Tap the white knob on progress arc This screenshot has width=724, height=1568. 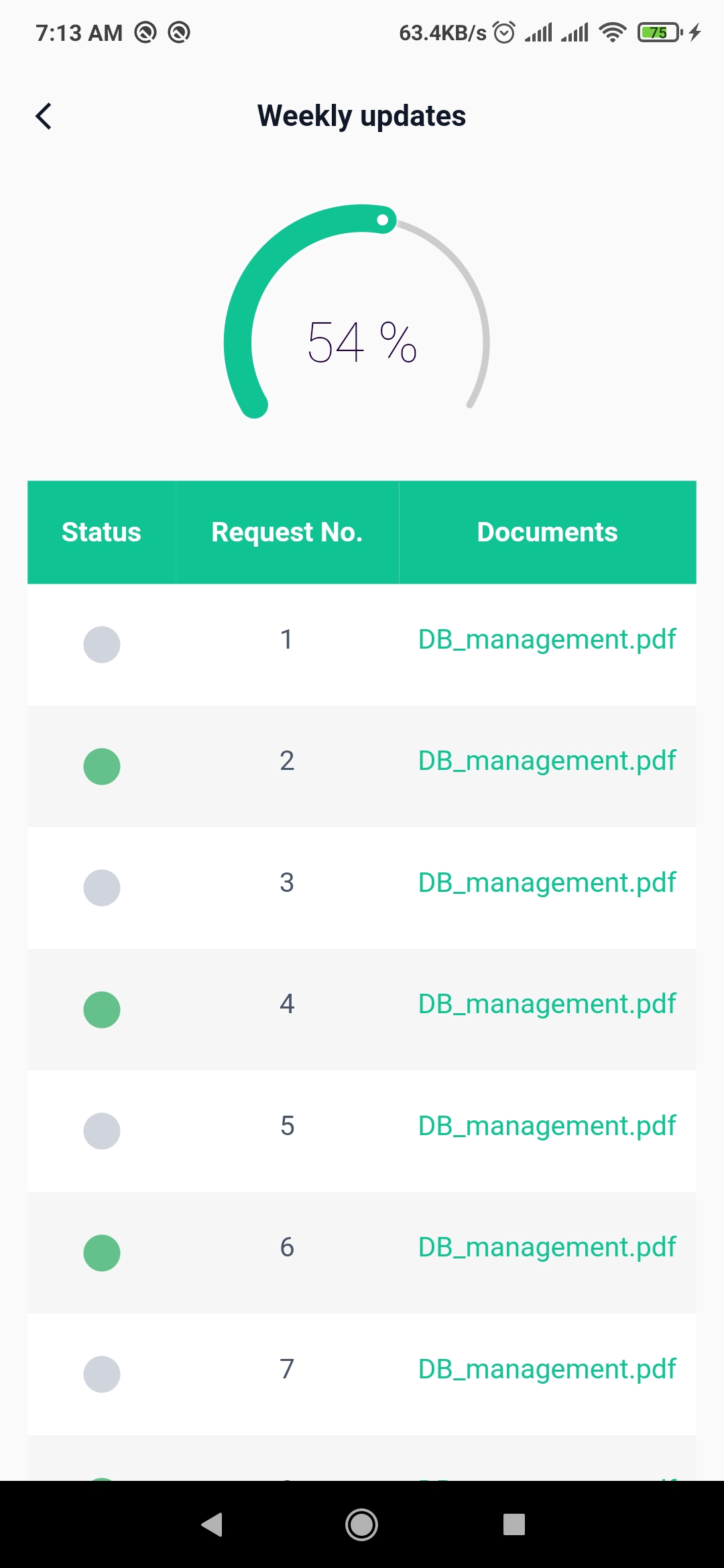pos(382,220)
